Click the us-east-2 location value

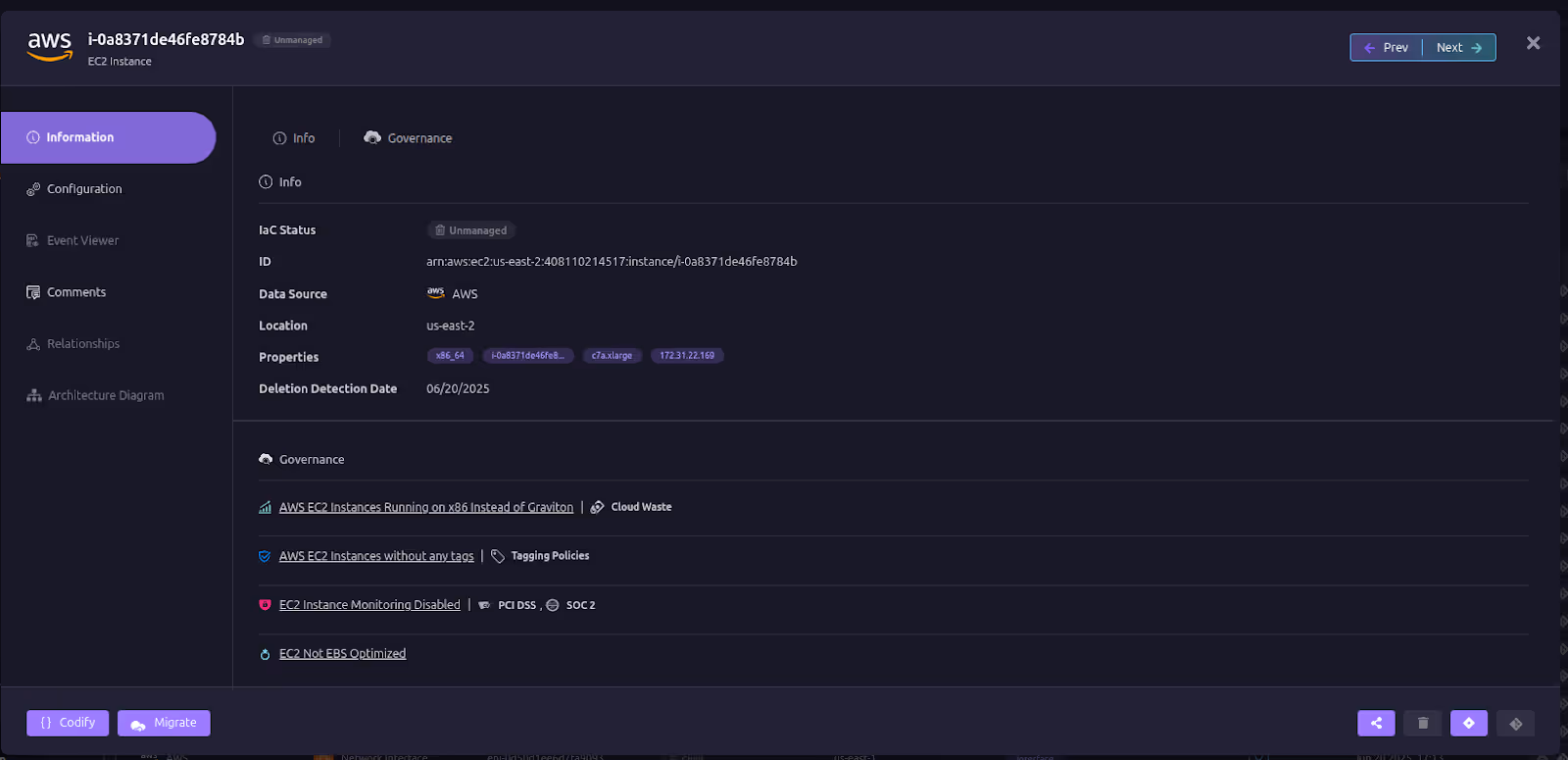(x=450, y=326)
